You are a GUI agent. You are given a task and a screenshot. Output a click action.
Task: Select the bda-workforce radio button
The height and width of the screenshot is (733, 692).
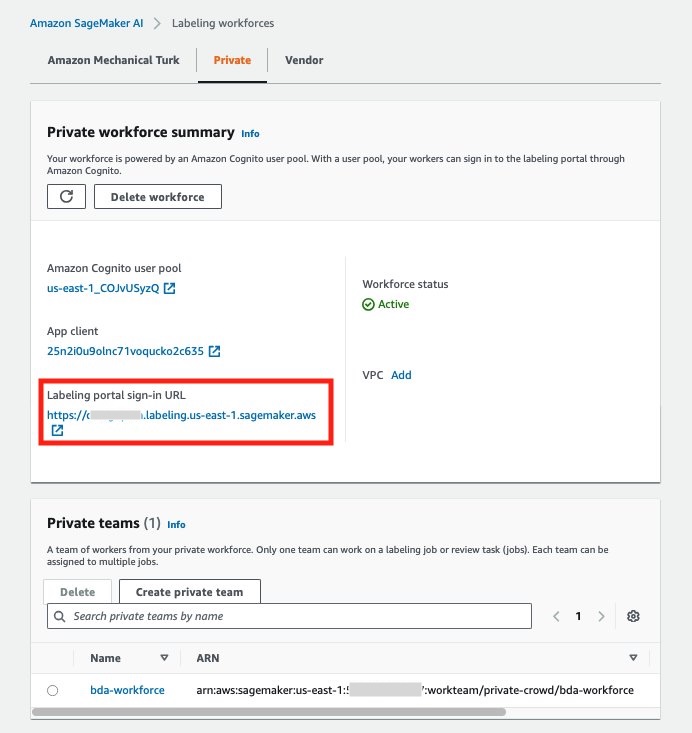click(53, 690)
